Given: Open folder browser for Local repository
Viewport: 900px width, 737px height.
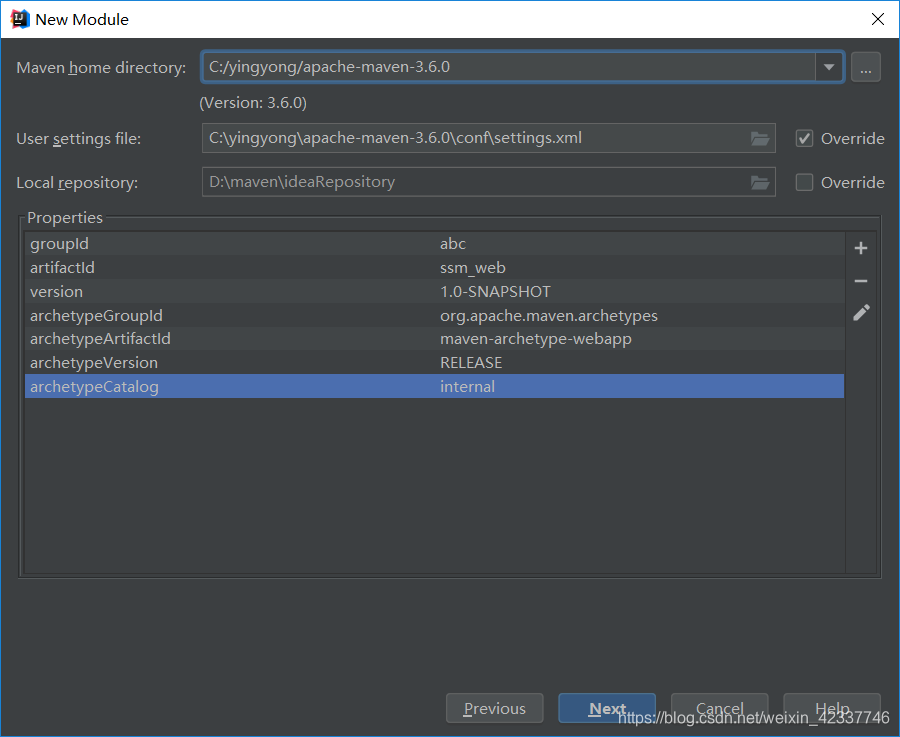Looking at the screenshot, I should coord(760,183).
